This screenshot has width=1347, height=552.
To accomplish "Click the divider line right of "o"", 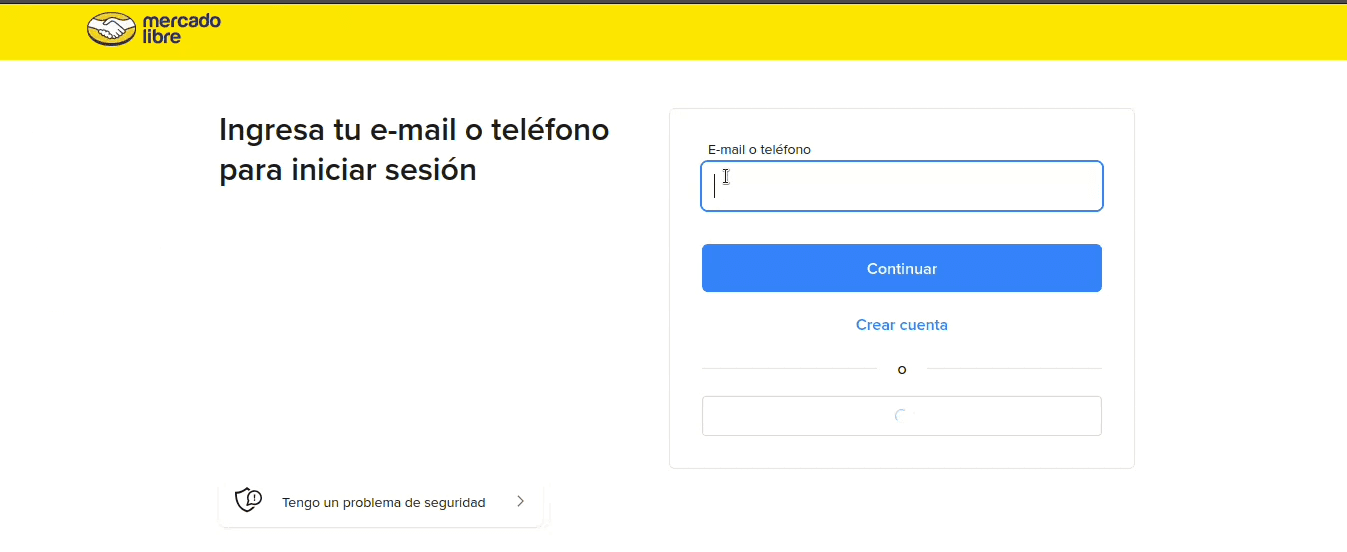I will (x=1013, y=369).
